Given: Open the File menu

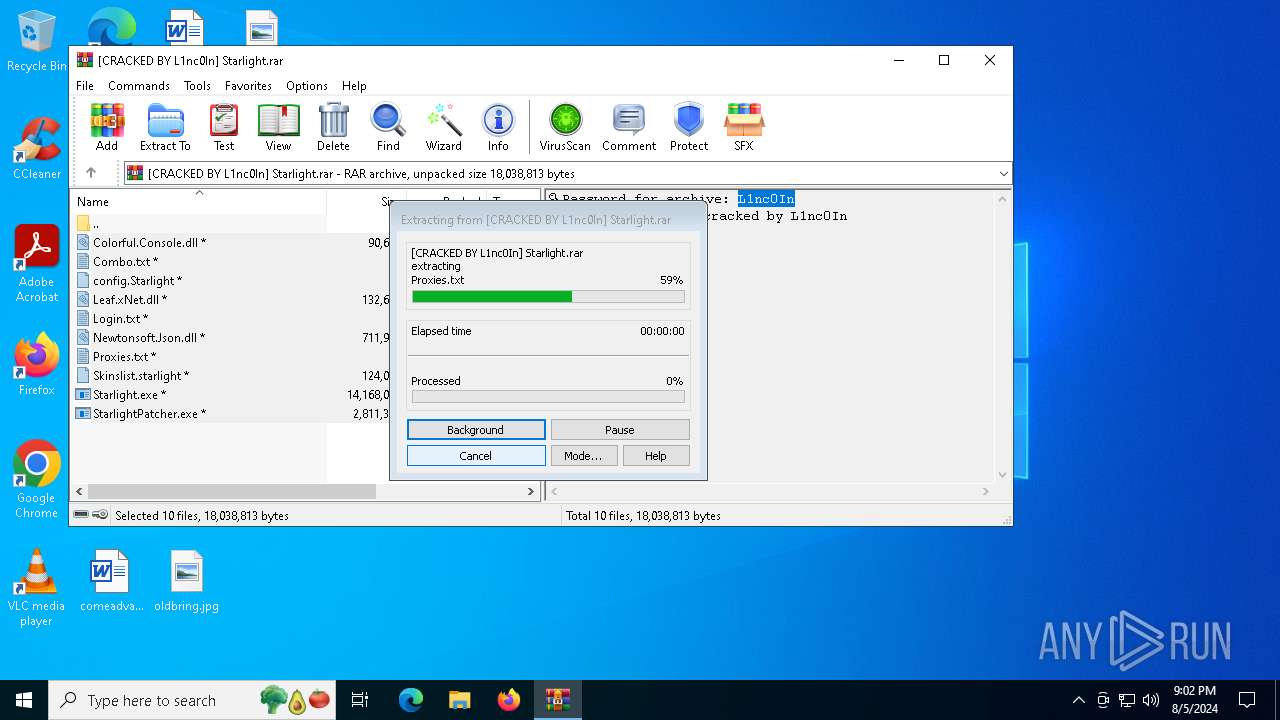Looking at the screenshot, I should [85, 86].
